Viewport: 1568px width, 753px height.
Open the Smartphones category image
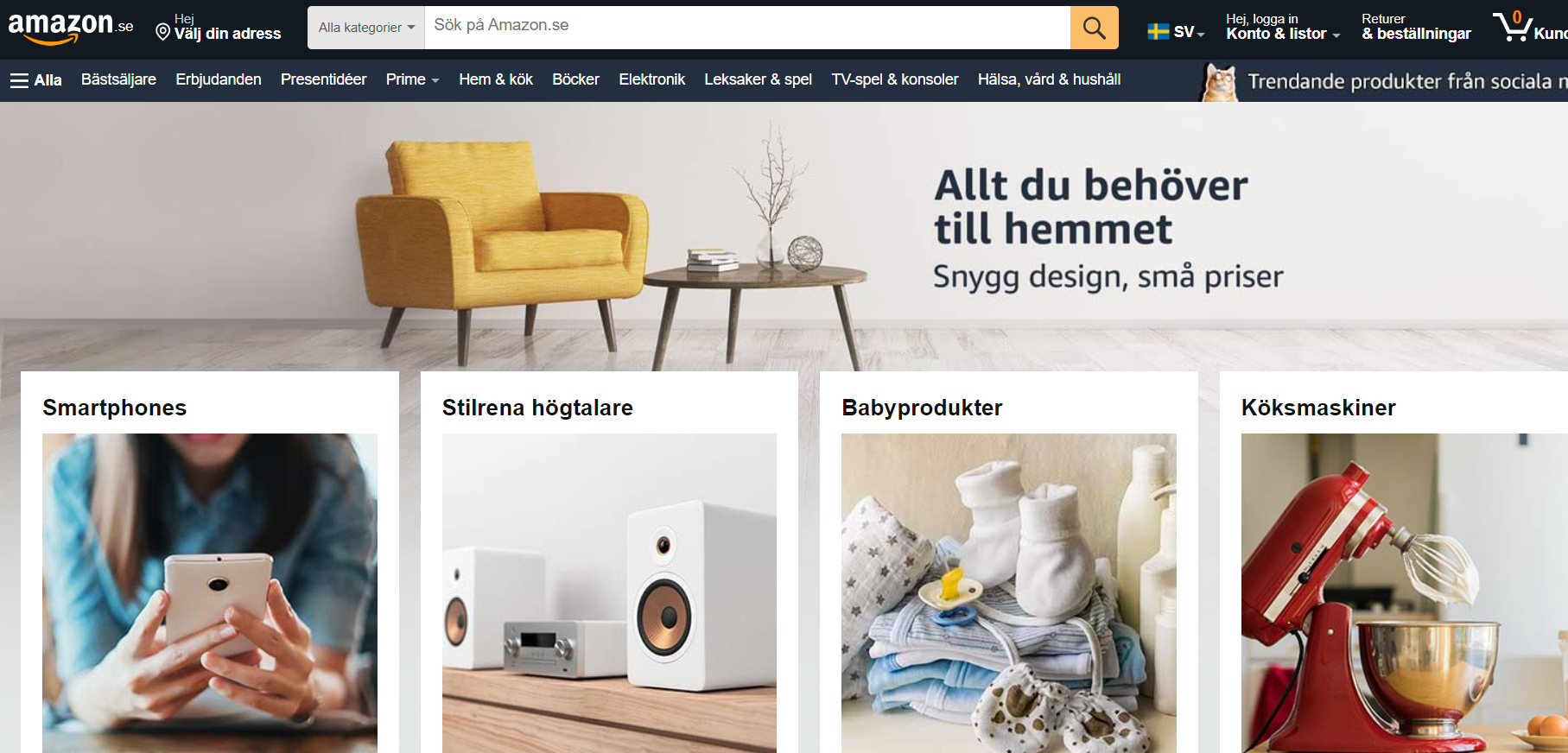(x=210, y=593)
